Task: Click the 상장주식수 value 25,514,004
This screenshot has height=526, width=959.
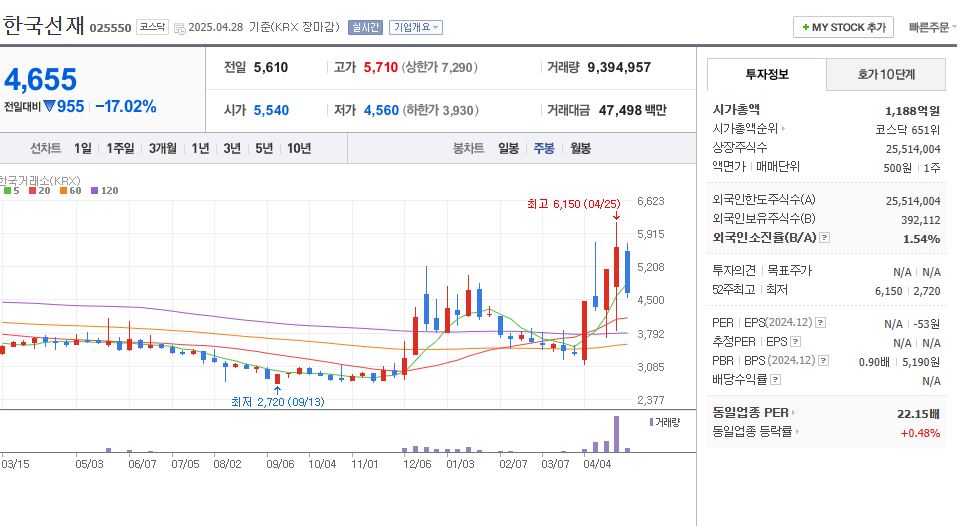Action: pos(913,149)
